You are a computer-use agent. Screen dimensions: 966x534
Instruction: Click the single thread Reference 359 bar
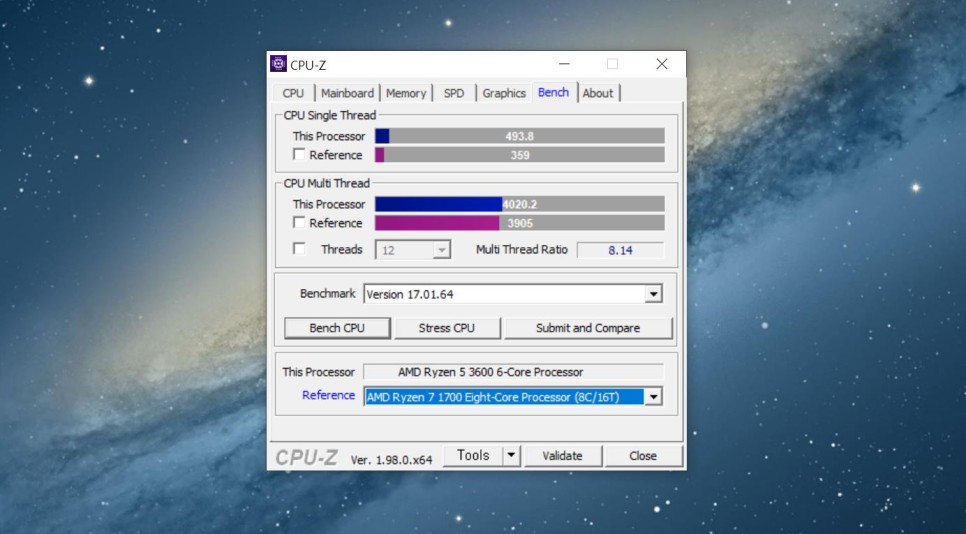click(x=519, y=155)
